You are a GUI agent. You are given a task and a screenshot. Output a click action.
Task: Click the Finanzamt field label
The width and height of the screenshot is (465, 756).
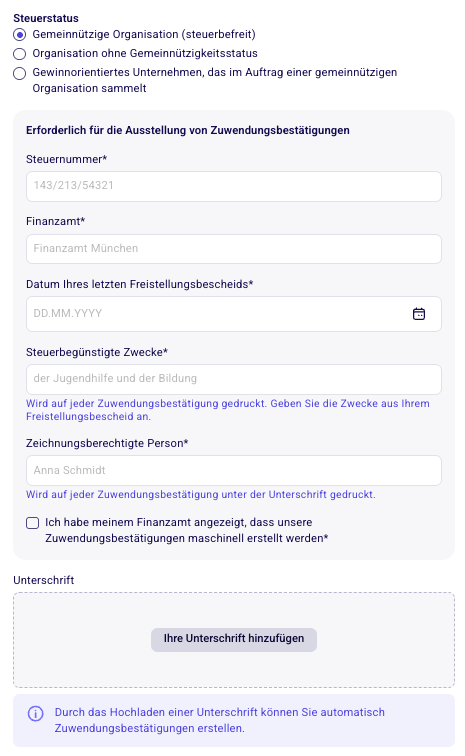pyautogui.click(x=55, y=221)
